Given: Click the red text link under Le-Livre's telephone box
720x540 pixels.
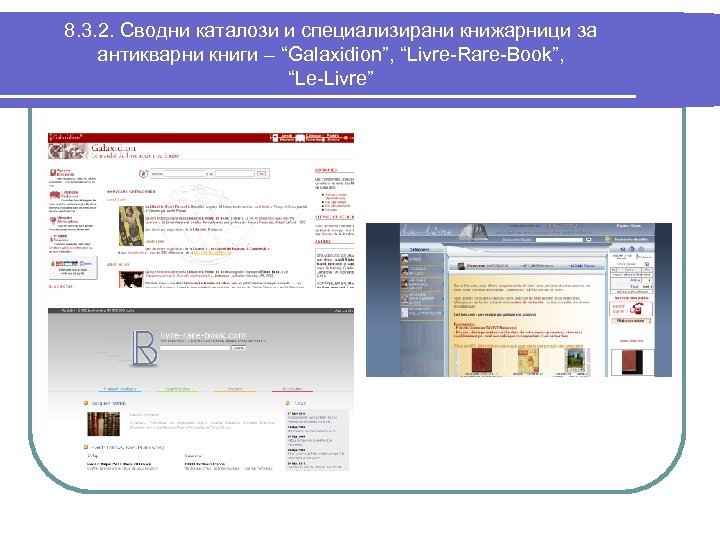Looking at the screenshot, I should pyautogui.click(x=631, y=341).
